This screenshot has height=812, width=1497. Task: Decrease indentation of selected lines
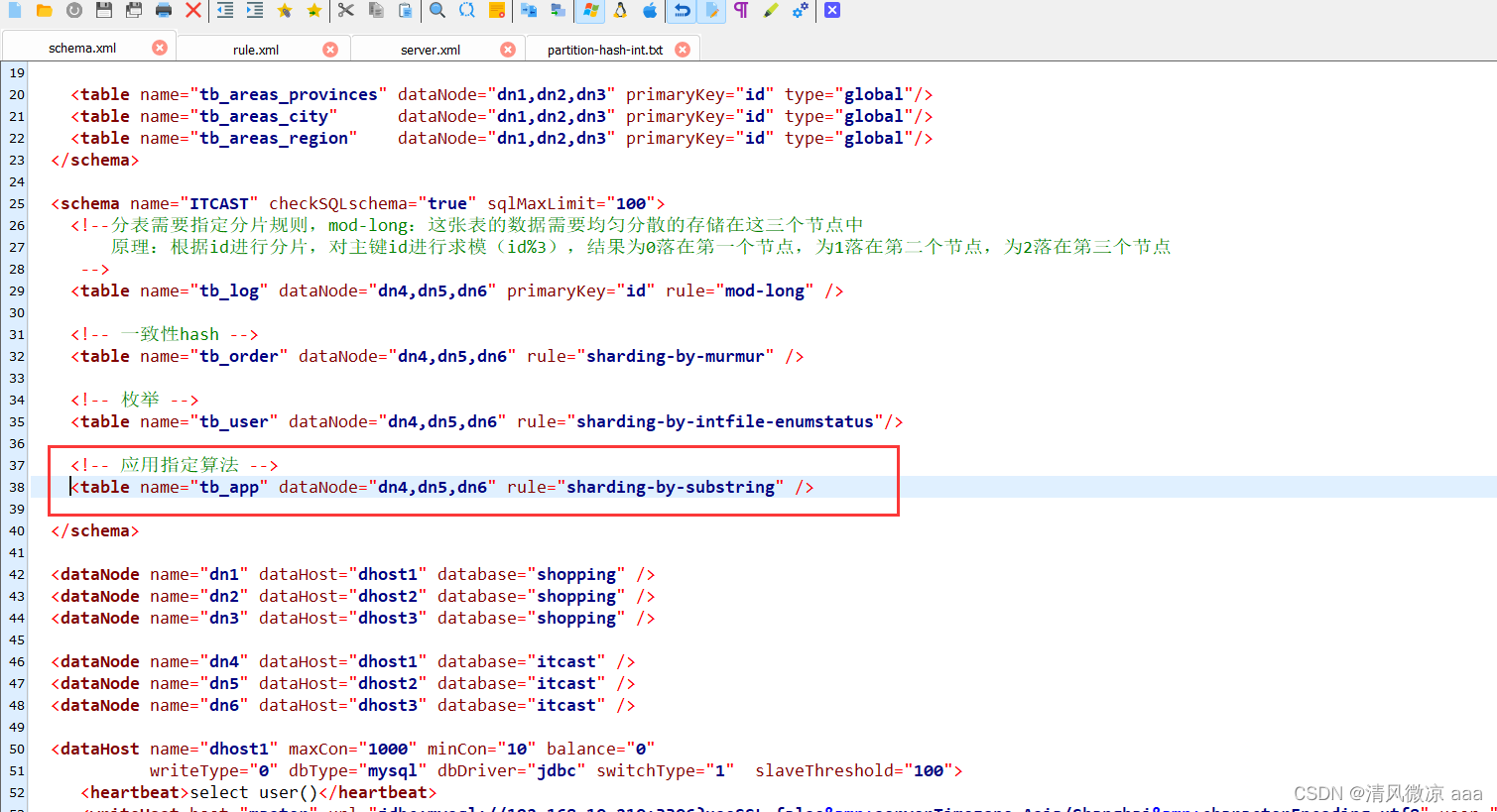point(225,10)
